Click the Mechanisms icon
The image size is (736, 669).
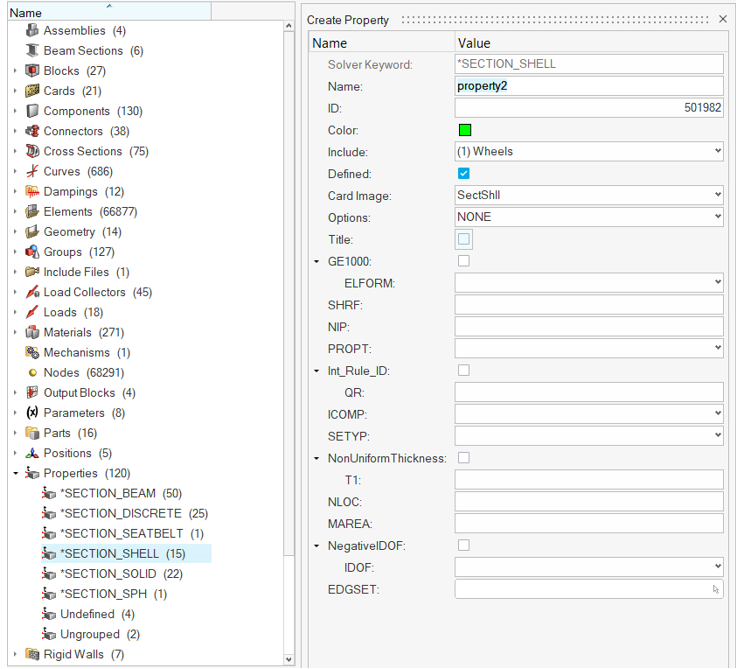(32, 353)
